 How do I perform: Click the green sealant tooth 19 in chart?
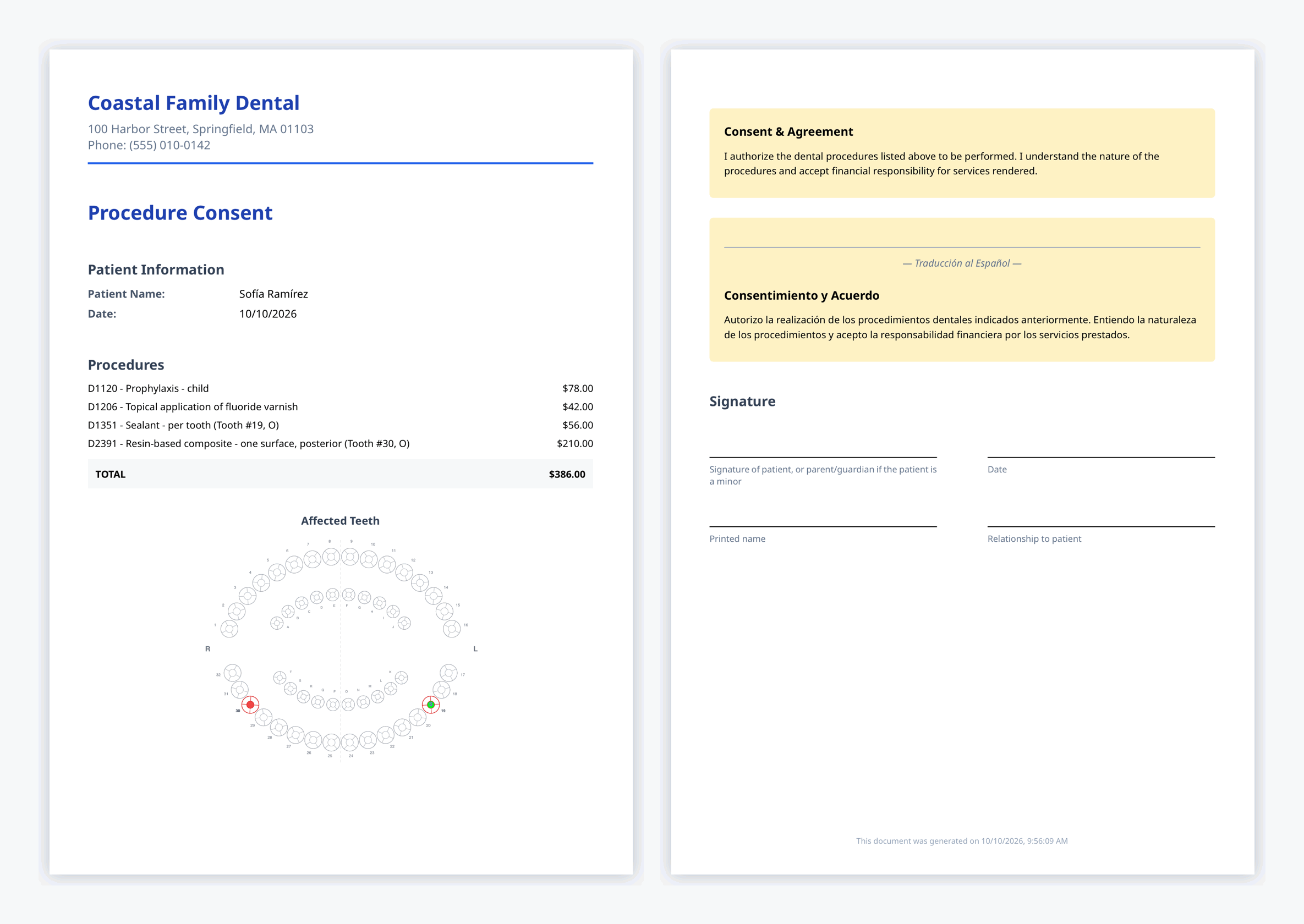click(431, 705)
